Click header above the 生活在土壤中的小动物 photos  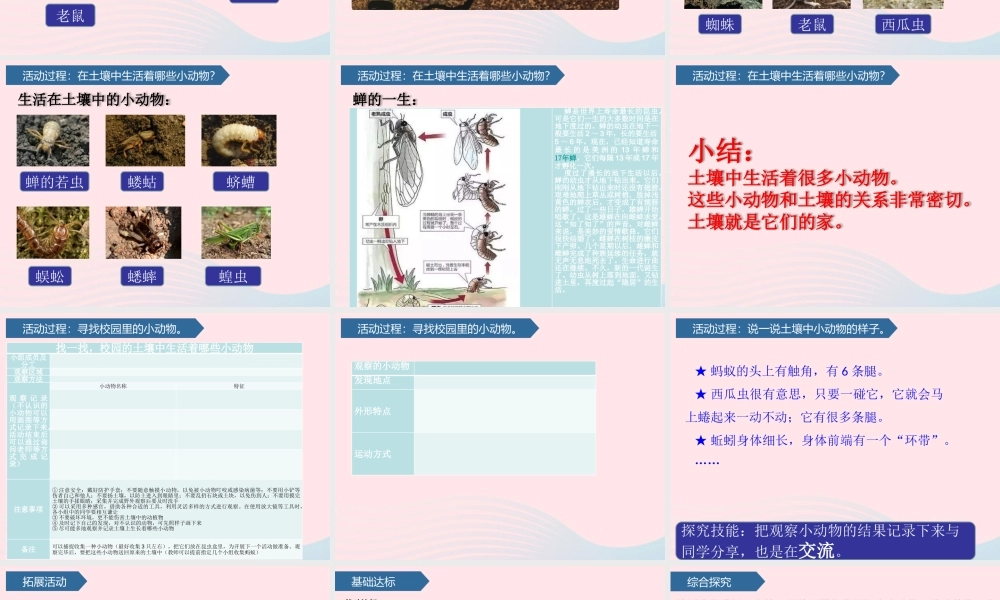(118, 75)
